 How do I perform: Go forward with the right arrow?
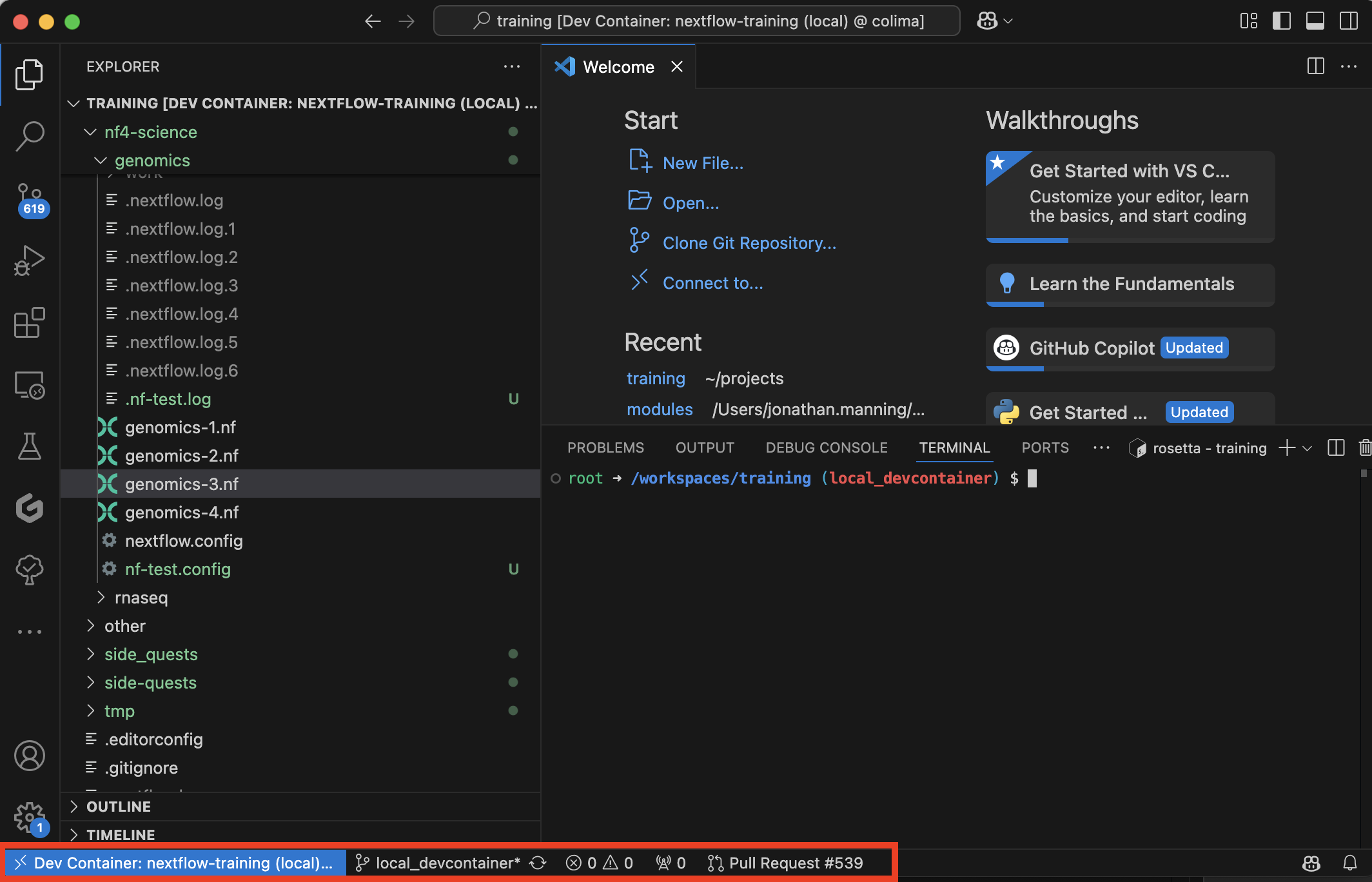coord(407,21)
